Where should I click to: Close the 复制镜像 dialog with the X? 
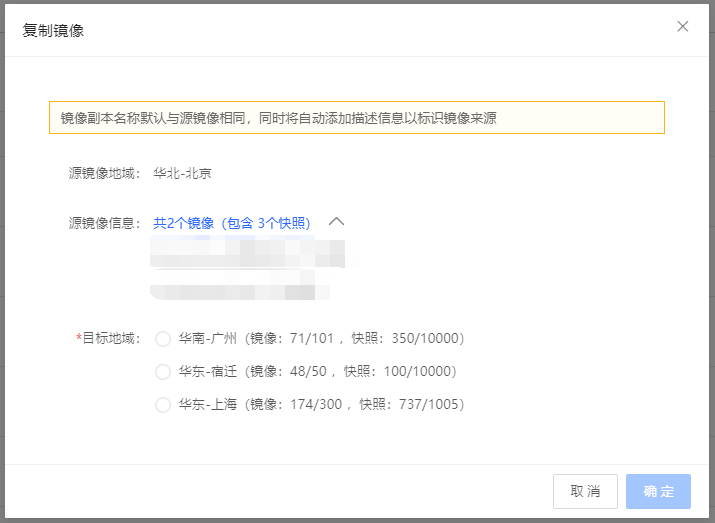[x=682, y=26]
